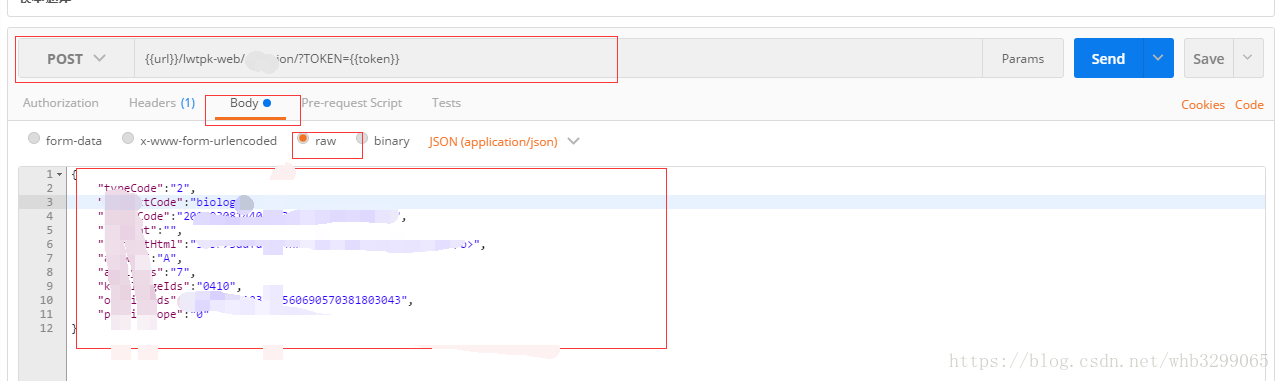Send the request
The height and width of the screenshot is (381, 1280).
click(1108, 59)
